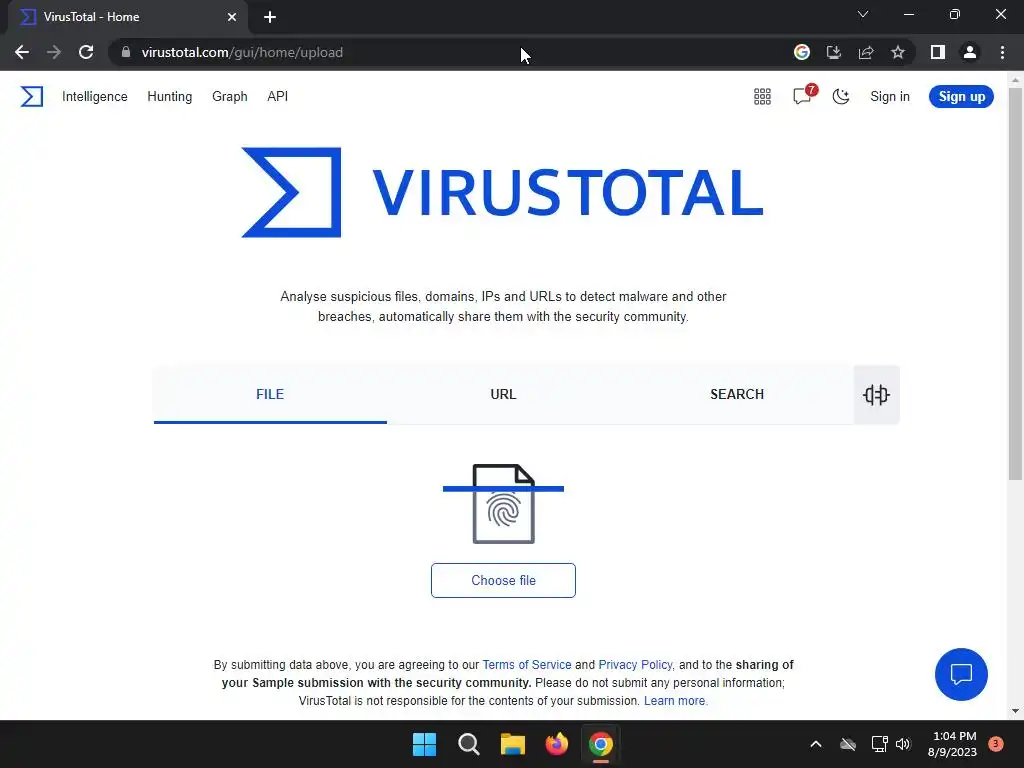The width and height of the screenshot is (1024, 768).
Task: Open Chrome three-dot menu
Action: tap(1002, 52)
